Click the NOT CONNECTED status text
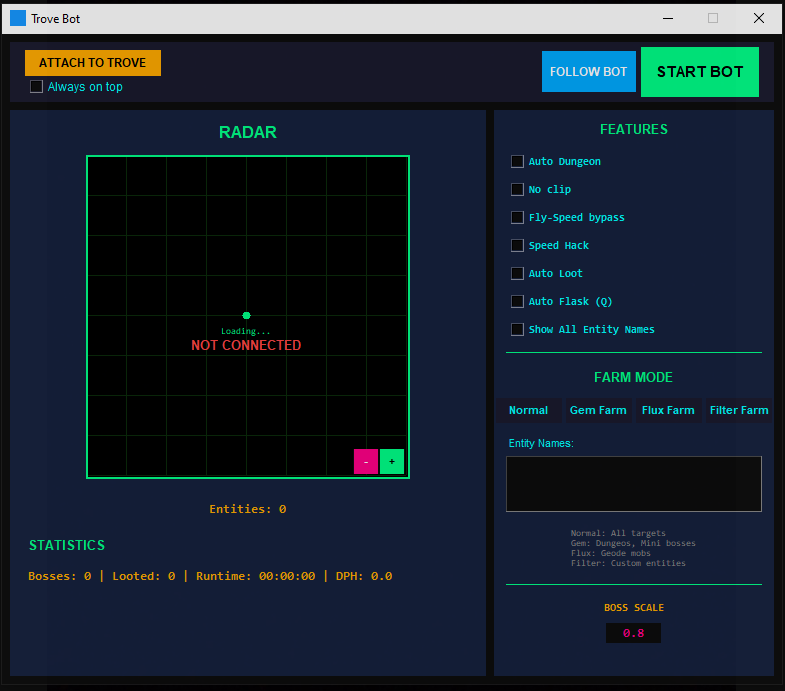The image size is (785, 691). tap(246, 345)
